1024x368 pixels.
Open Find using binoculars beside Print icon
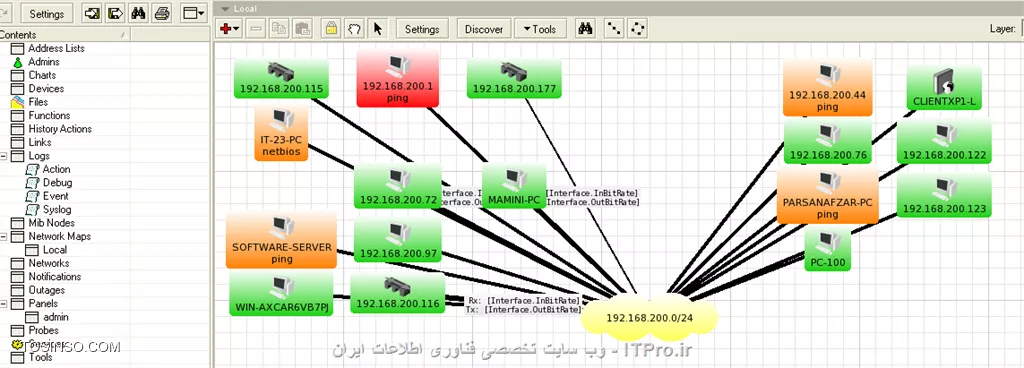click(138, 12)
